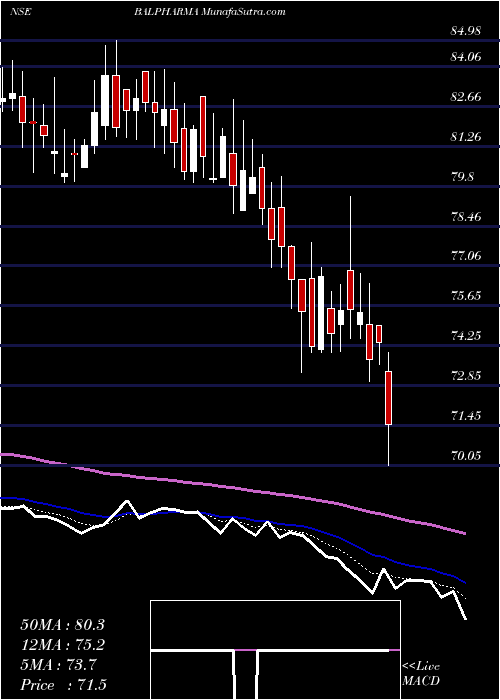Click the 84.98 price axis label

(x=466, y=31)
